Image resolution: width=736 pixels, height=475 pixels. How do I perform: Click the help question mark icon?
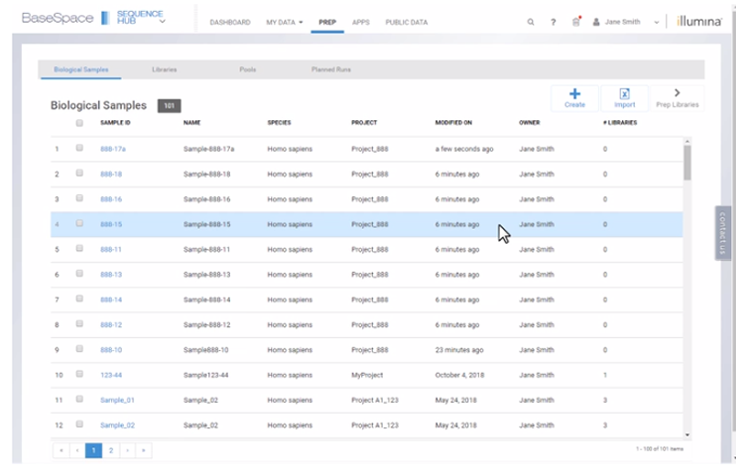click(x=553, y=22)
